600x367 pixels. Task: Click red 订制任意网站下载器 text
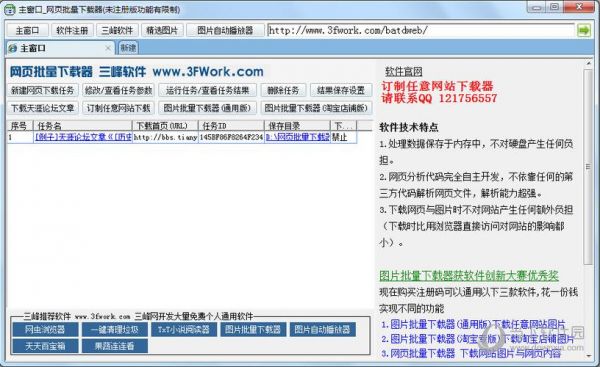[437, 86]
